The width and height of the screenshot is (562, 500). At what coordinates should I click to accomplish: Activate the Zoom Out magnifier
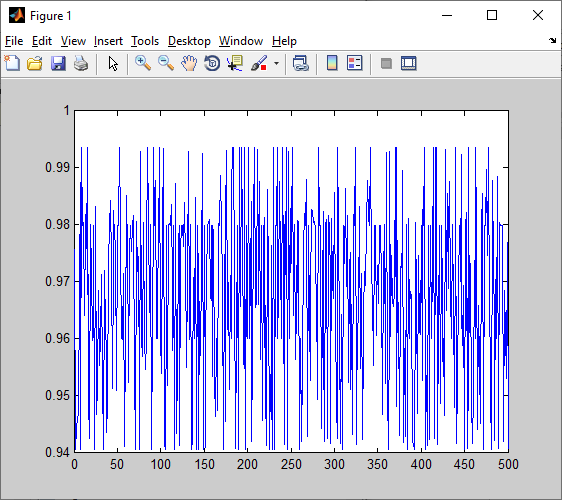tap(166, 63)
